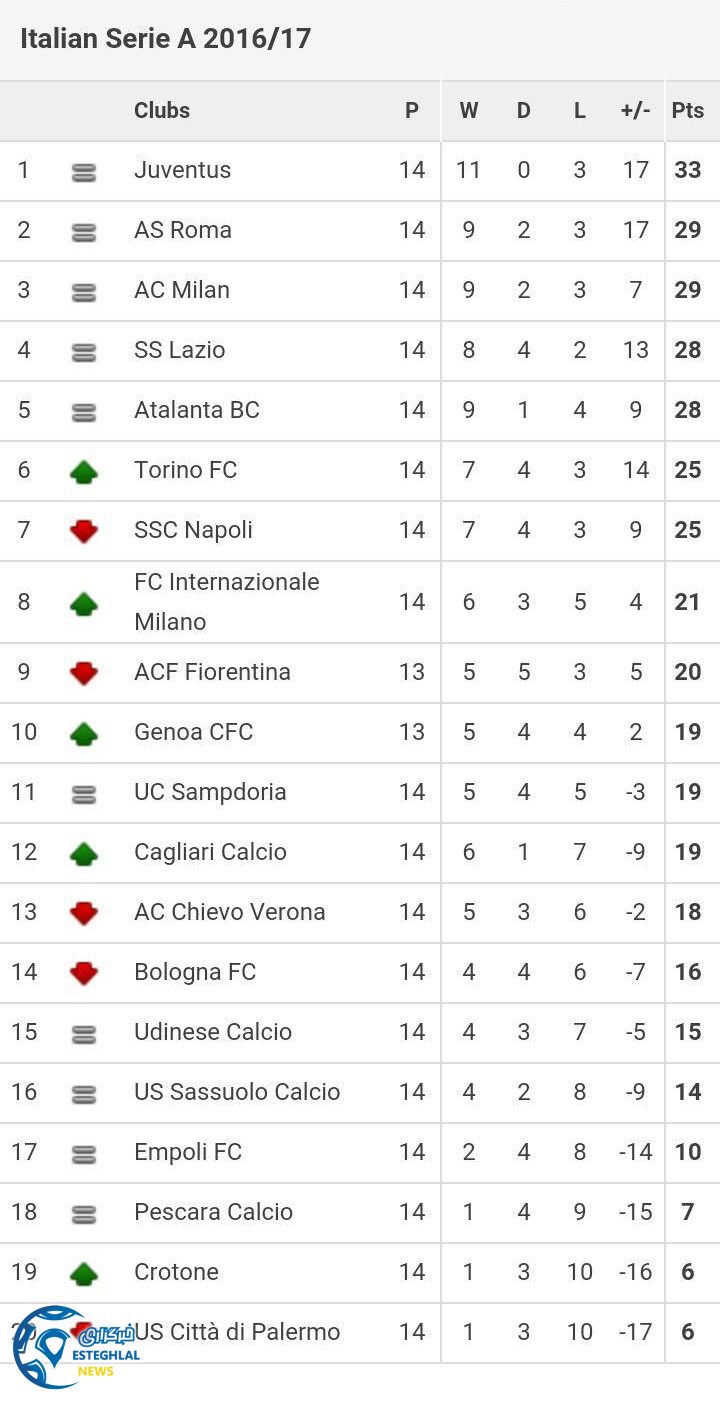Click the green up arrow beside Torino FC
Viewport: 720px width, 1411px height.
coord(84,471)
